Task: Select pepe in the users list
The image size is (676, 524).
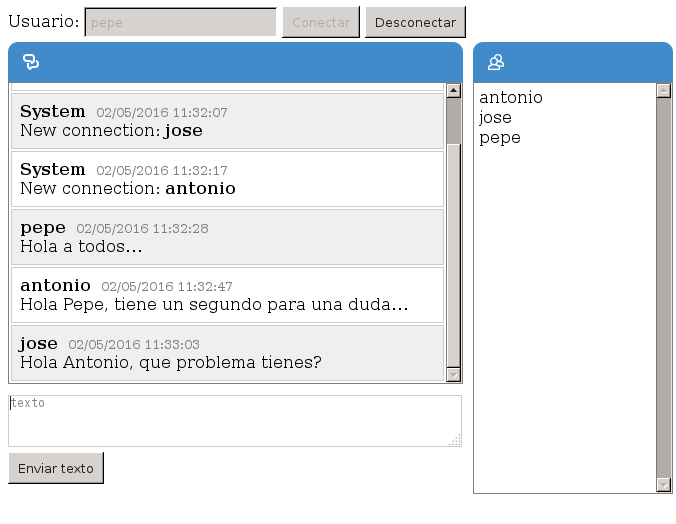Action: pos(500,137)
